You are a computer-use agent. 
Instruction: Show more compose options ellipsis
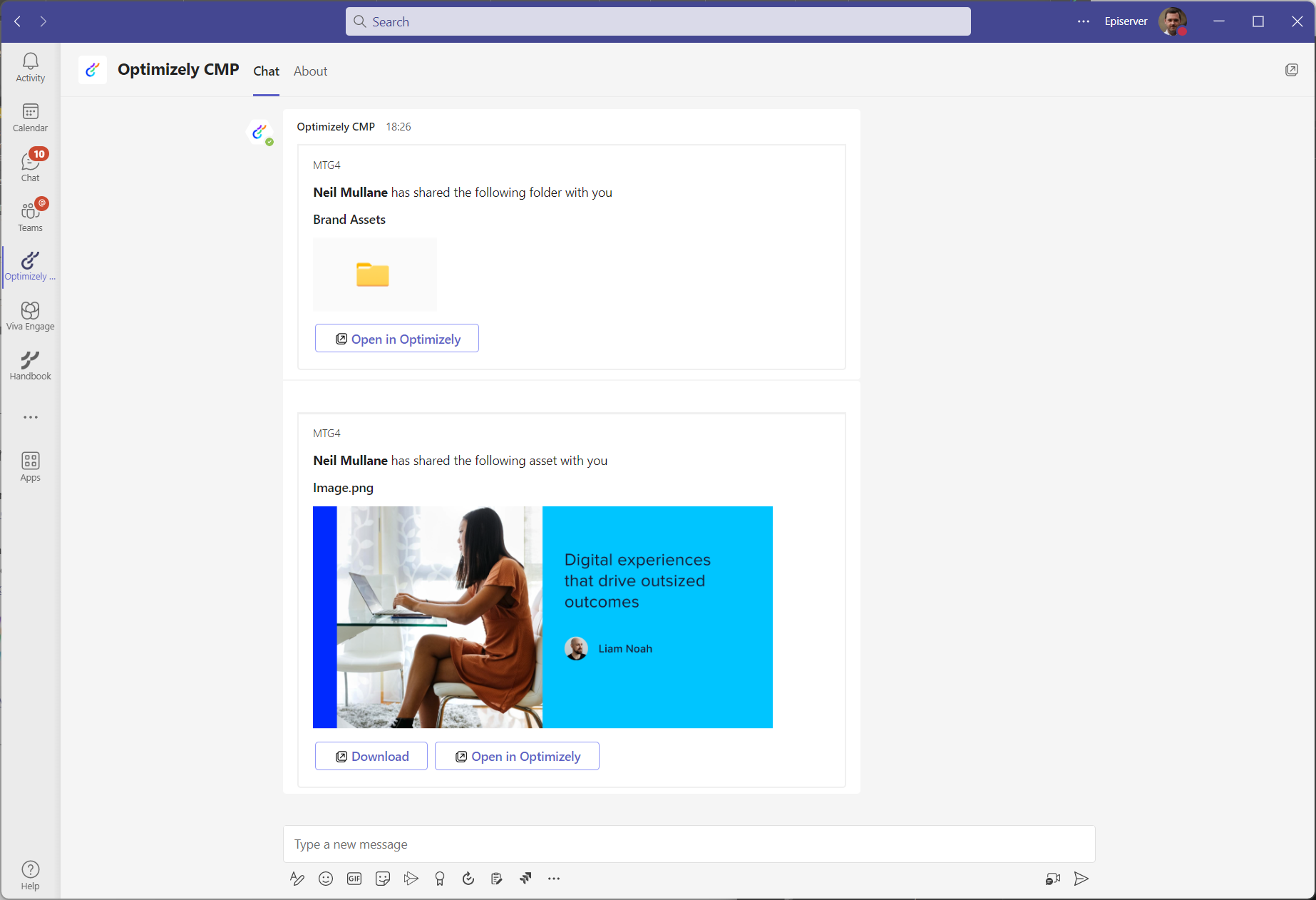click(554, 879)
